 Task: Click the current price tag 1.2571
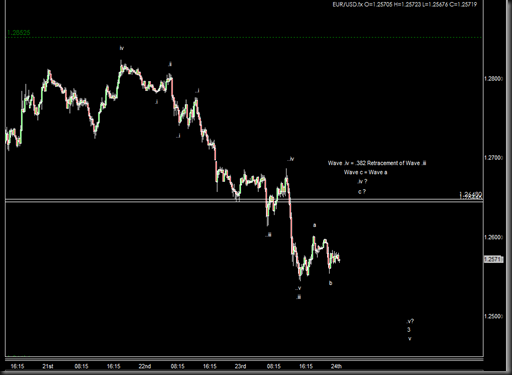[x=494, y=259]
